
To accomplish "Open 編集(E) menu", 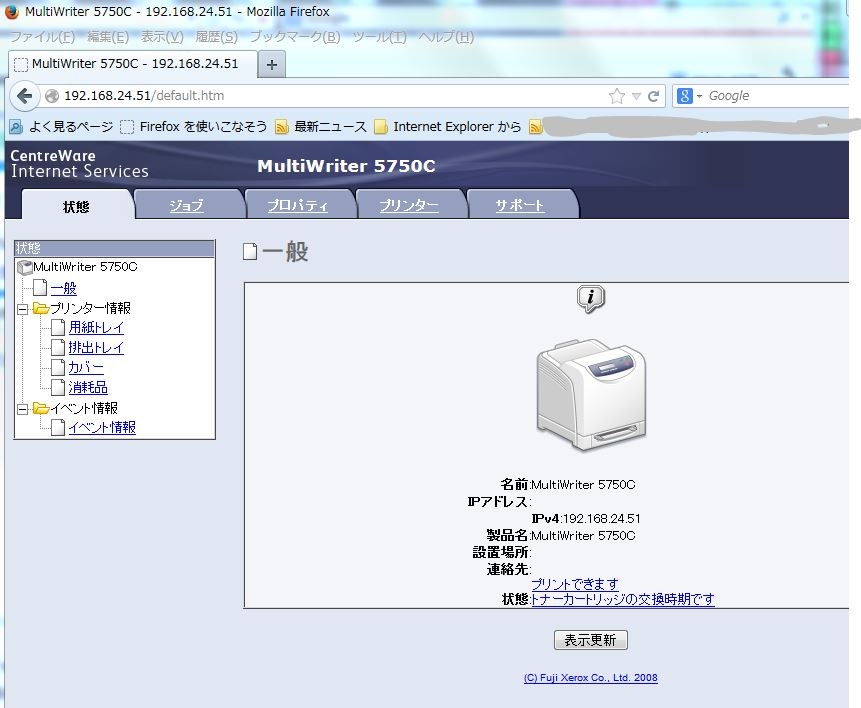I will click(x=108, y=37).
